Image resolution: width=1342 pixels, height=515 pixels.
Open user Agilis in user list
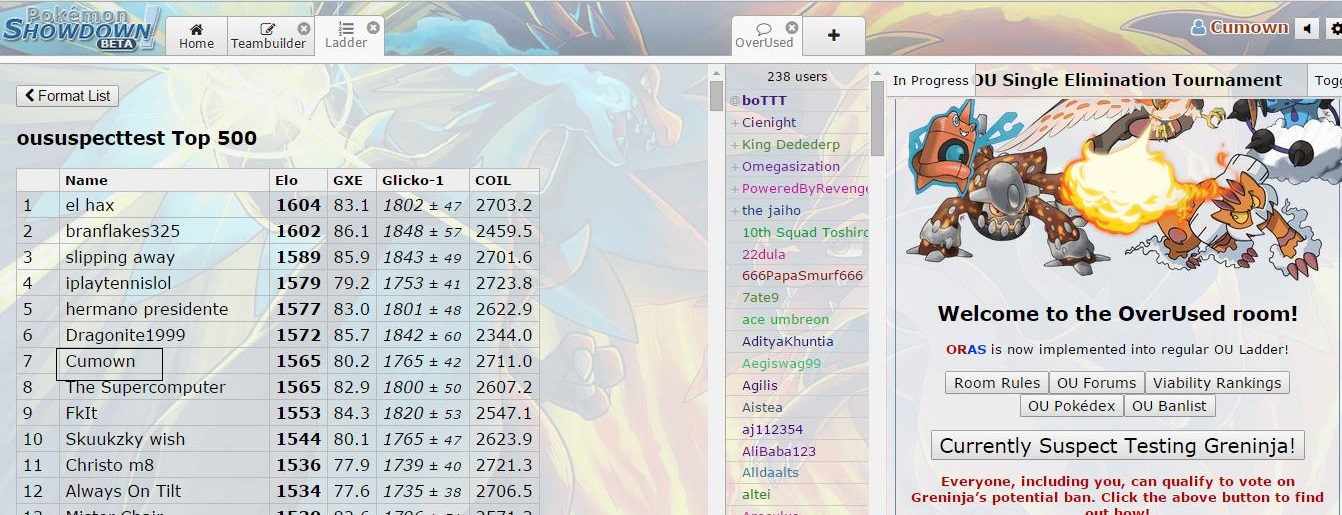coord(760,386)
